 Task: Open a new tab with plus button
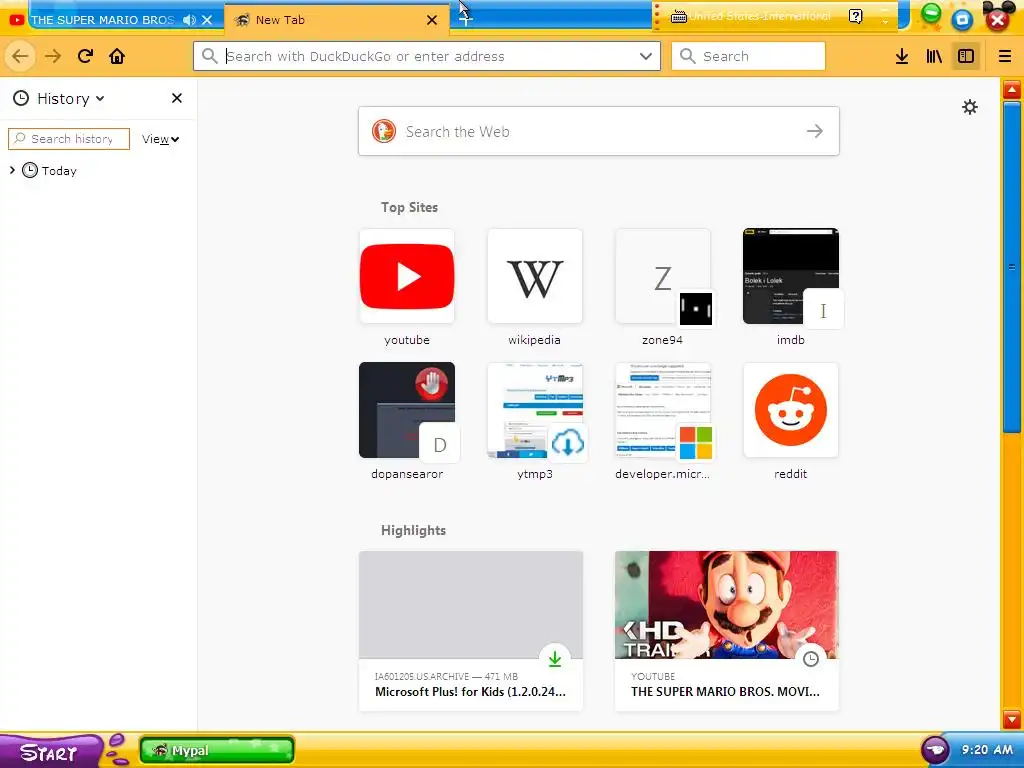pos(465,19)
